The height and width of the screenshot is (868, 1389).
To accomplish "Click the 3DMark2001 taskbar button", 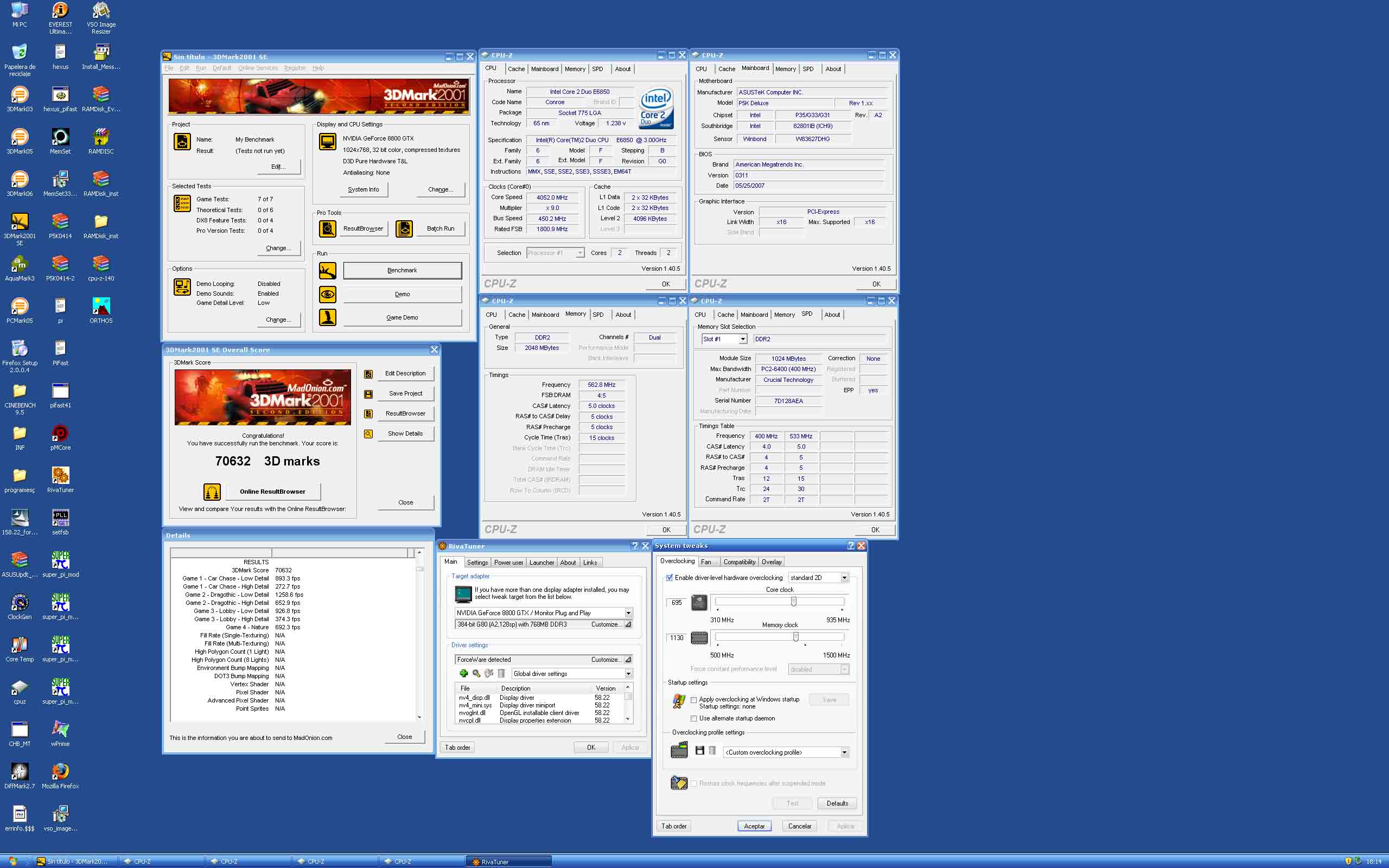I will (76, 861).
